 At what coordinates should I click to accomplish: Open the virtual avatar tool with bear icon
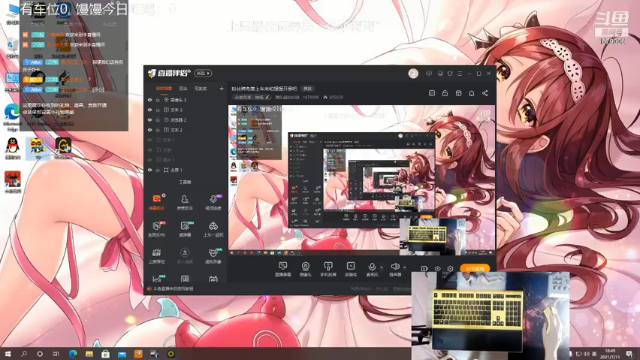213,256
